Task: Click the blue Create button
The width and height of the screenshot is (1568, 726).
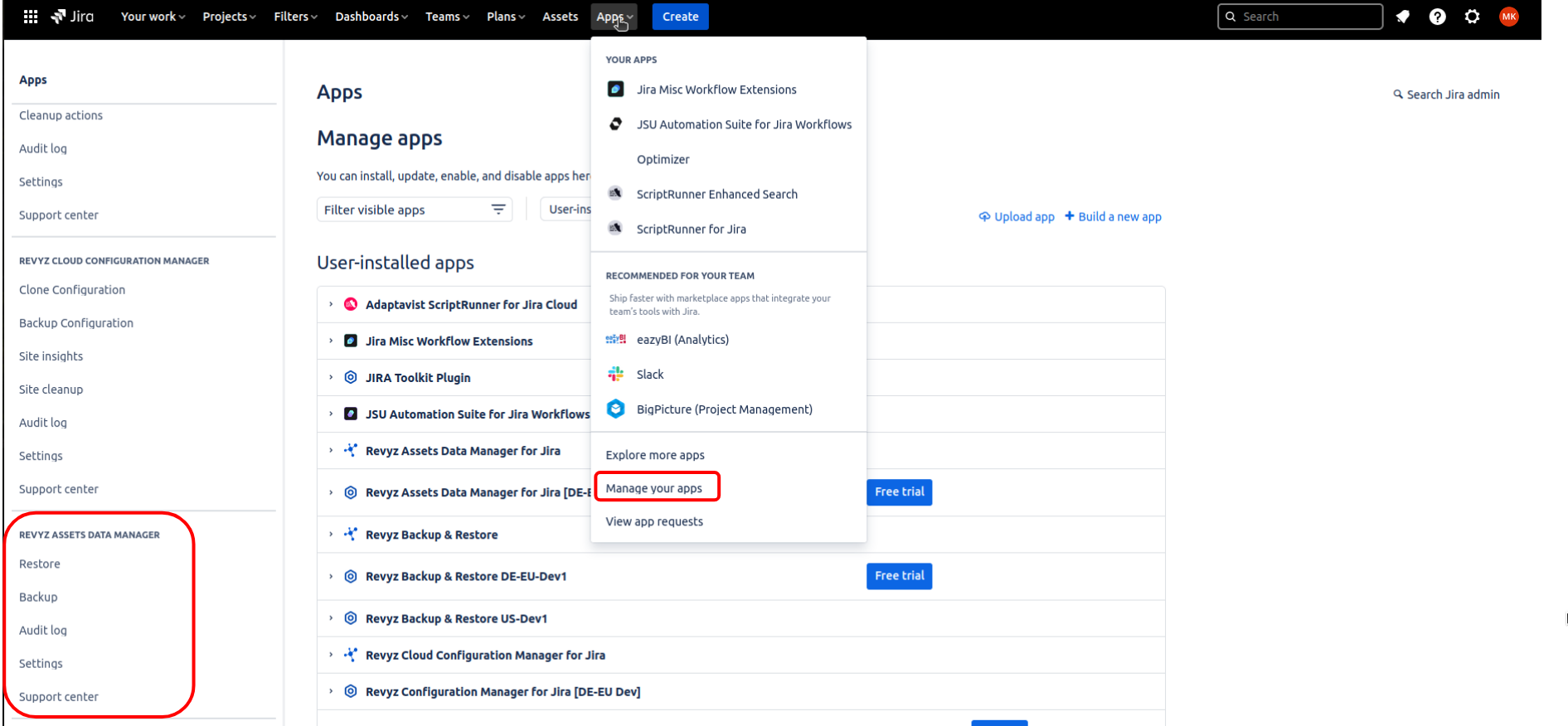Action: (680, 17)
